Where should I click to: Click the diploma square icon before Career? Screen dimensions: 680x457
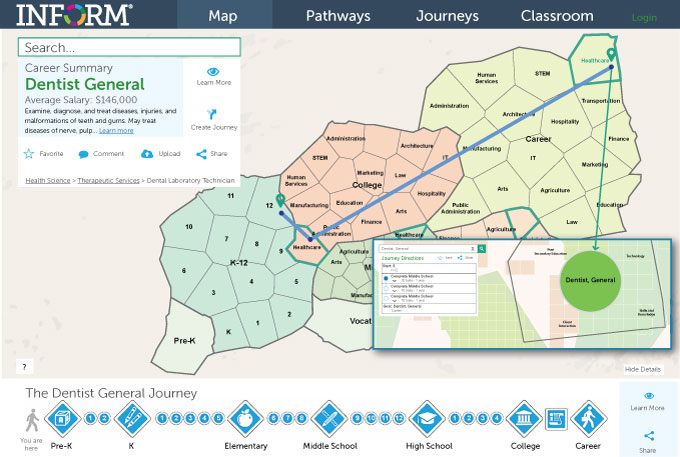(556, 419)
